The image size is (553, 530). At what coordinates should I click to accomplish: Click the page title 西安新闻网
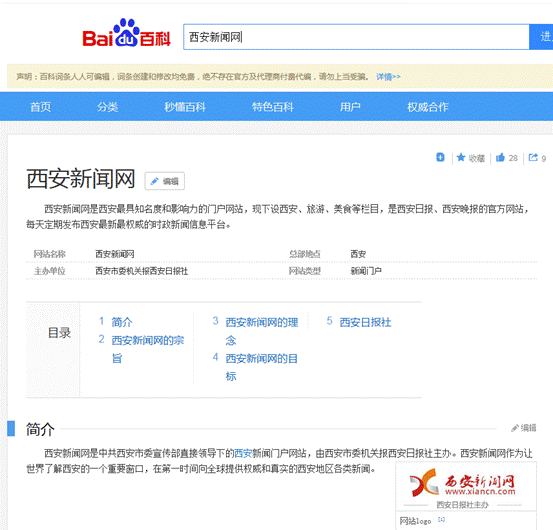point(81,179)
